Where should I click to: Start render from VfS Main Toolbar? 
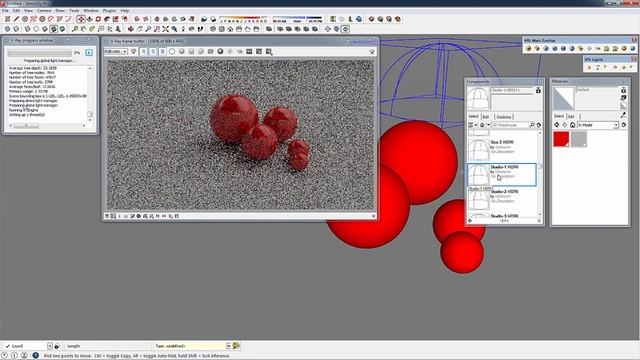click(x=546, y=48)
